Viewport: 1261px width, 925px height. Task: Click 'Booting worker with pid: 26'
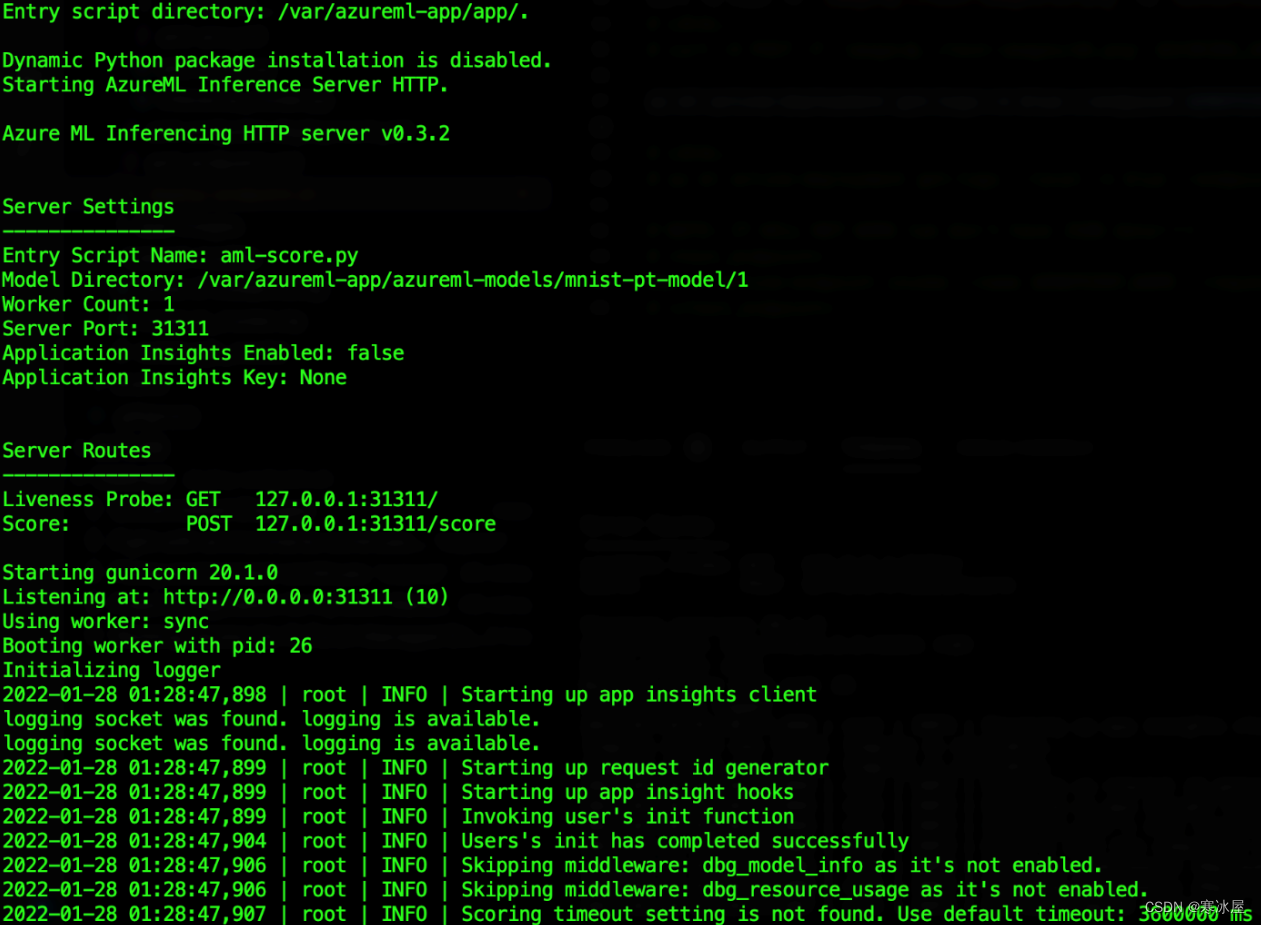(157, 646)
